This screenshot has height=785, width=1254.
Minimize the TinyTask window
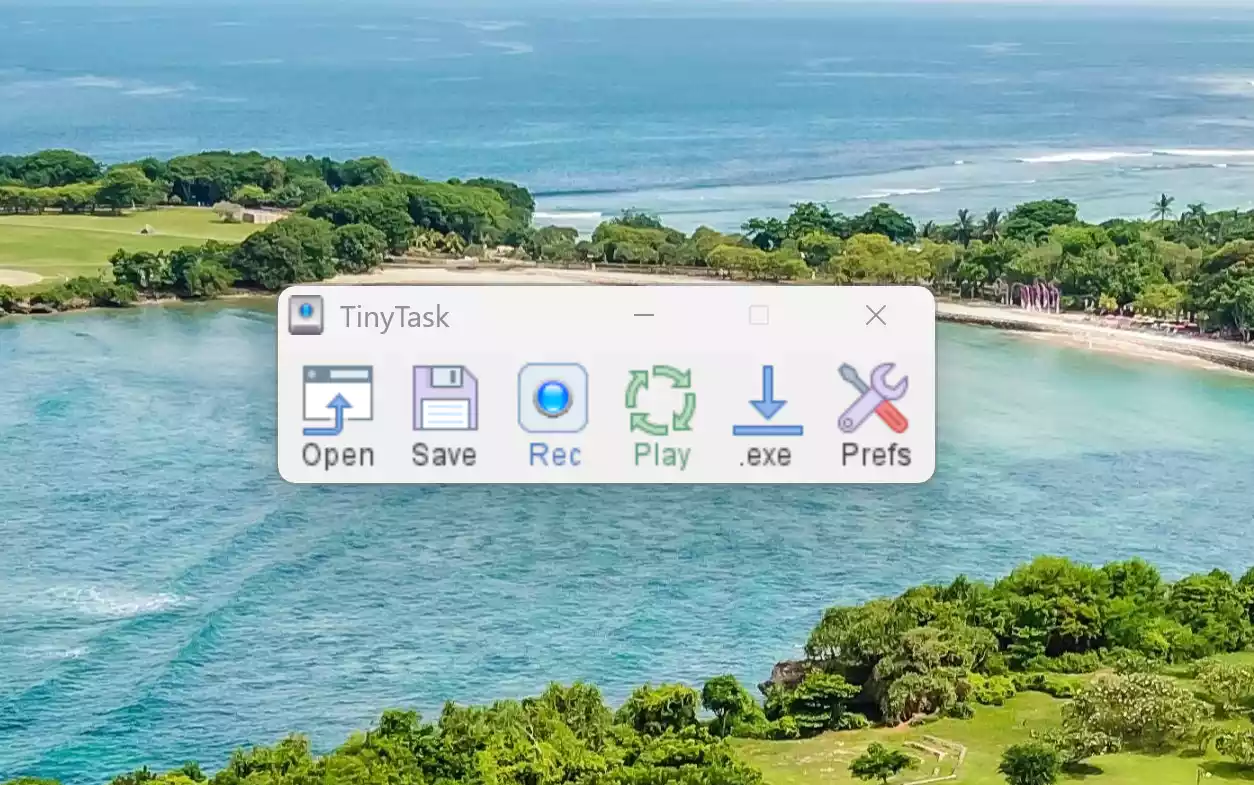pos(643,315)
